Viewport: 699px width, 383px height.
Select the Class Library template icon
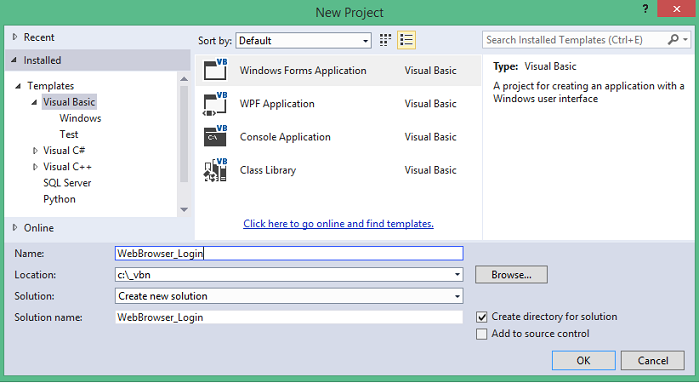click(215, 170)
